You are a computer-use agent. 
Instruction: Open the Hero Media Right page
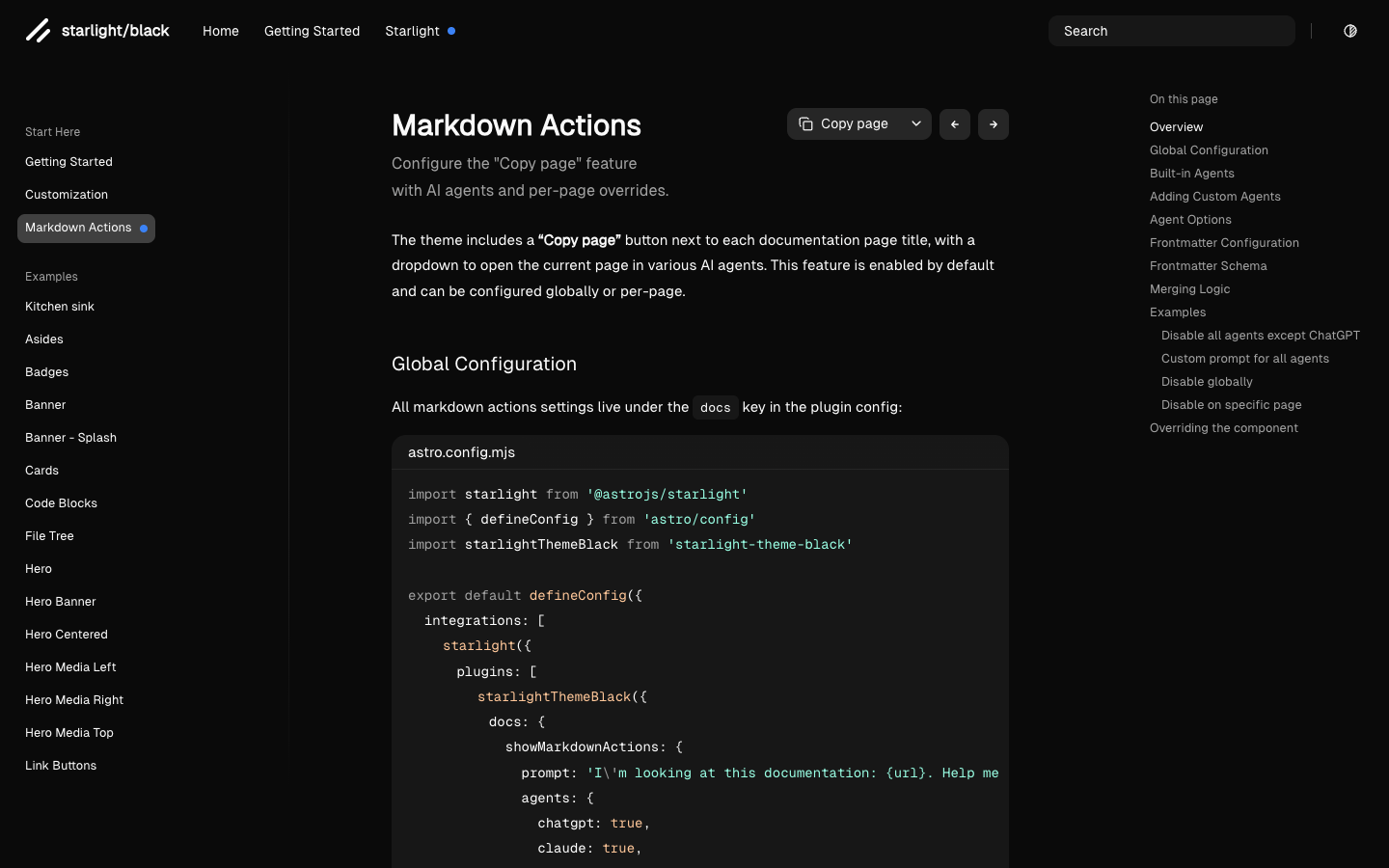[x=74, y=700]
